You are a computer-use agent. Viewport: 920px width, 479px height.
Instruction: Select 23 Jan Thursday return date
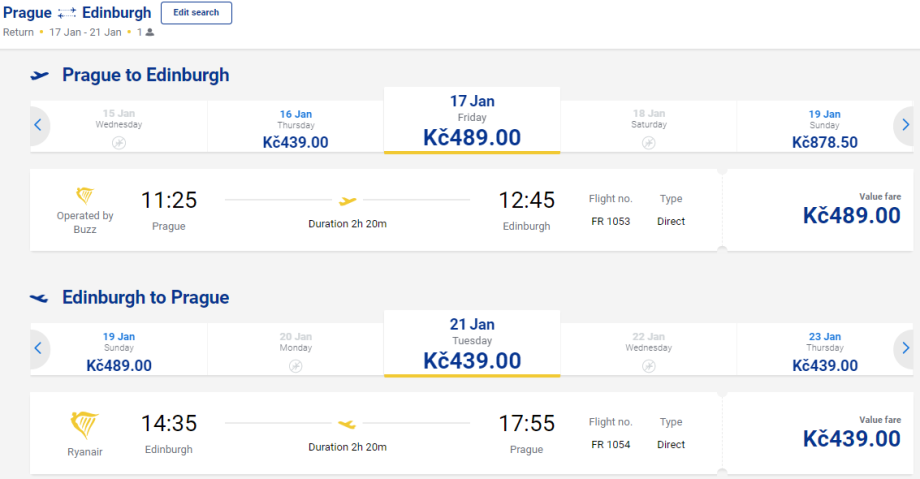[x=824, y=351]
